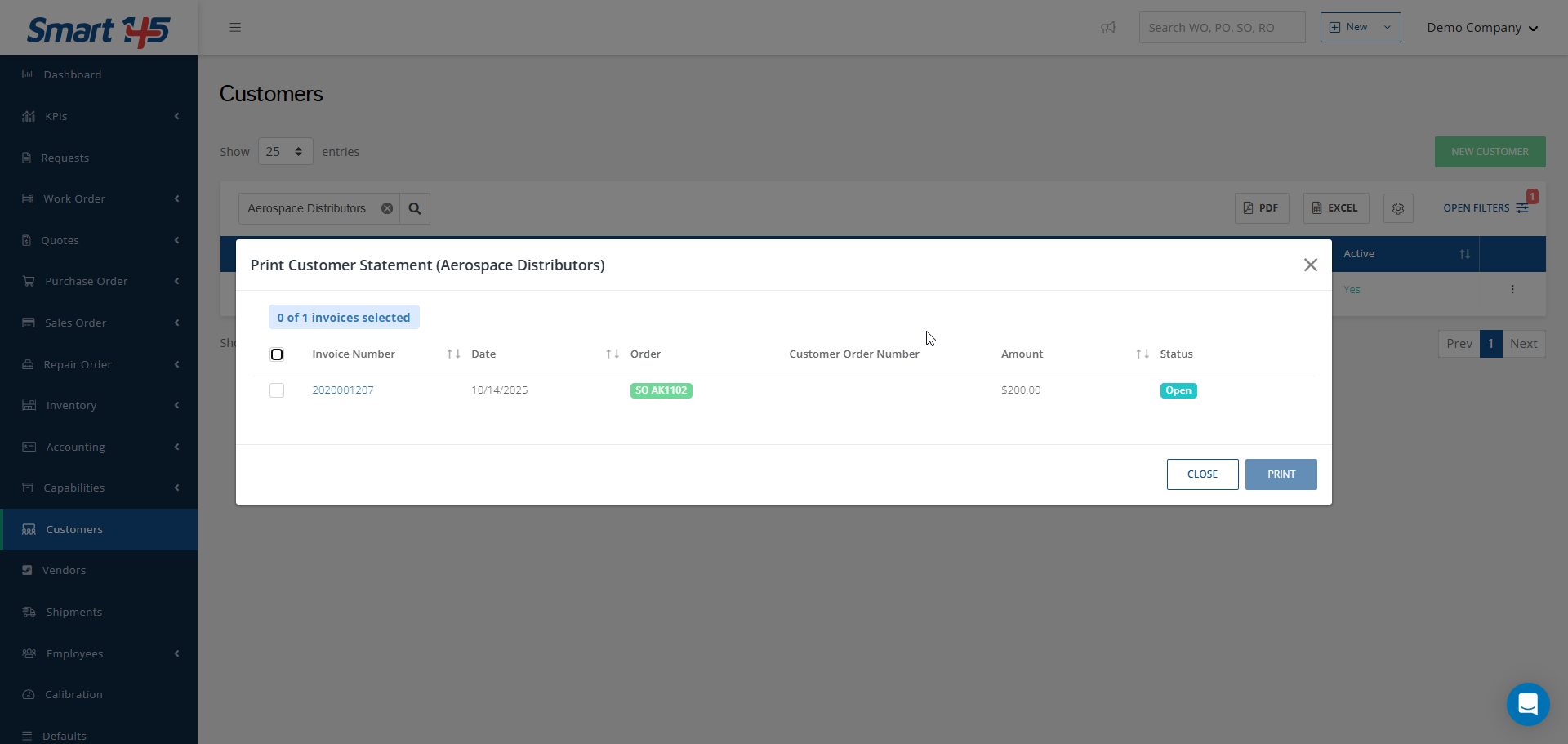The image size is (1568, 744).
Task: Click the search magnifier icon button
Action: [x=415, y=208]
